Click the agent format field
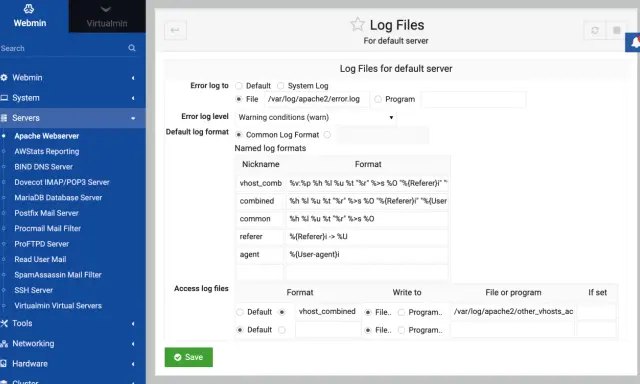Viewport: 640px width, 384px height. pos(367,255)
